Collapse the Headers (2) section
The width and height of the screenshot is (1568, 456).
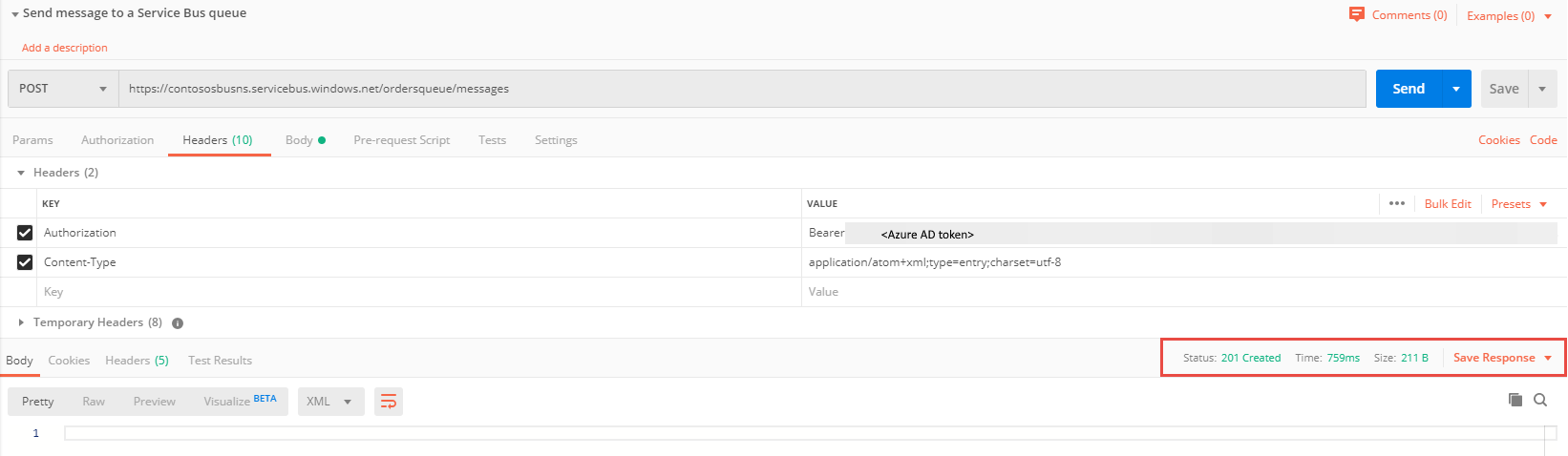click(x=21, y=173)
